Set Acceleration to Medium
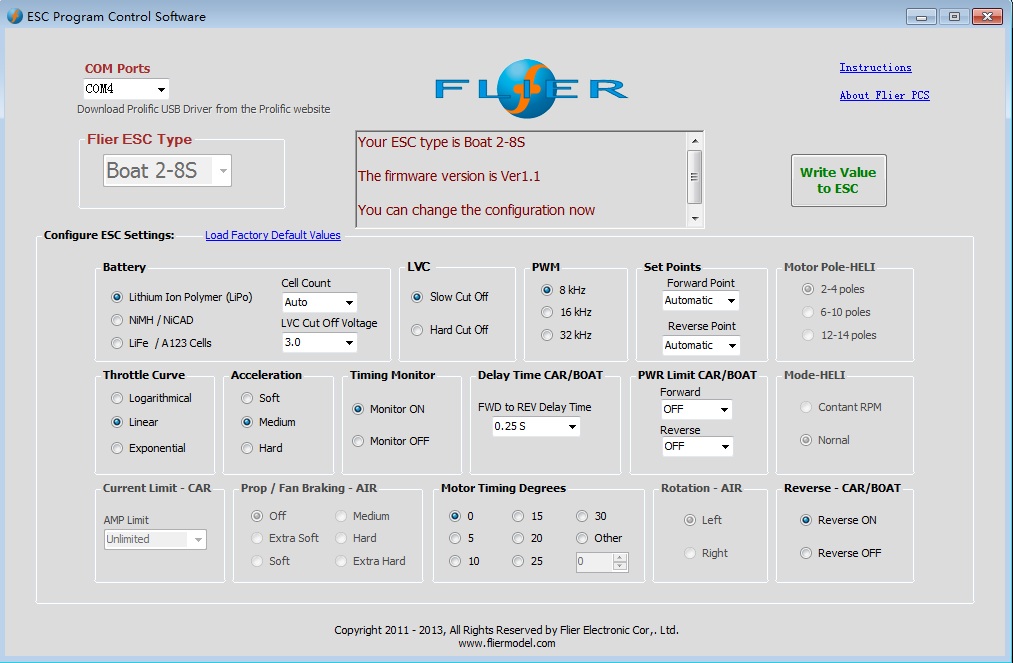The height and width of the screenshot is (663, 1013). pos(268,422)
